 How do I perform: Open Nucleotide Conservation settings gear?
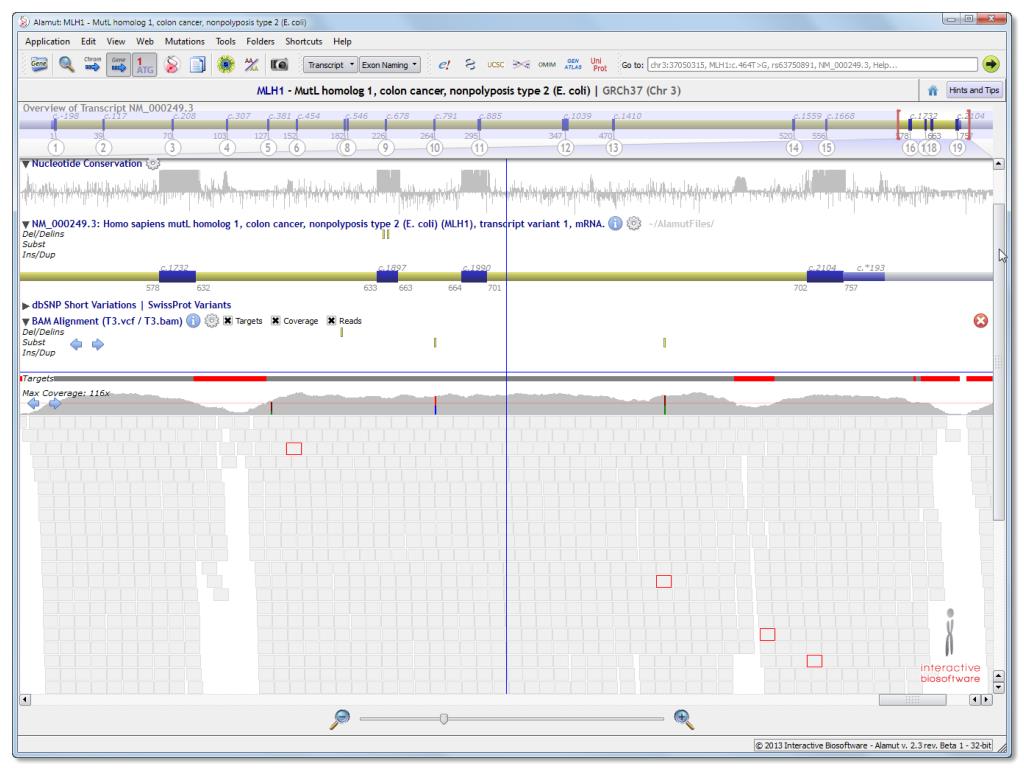click(152, 163)
